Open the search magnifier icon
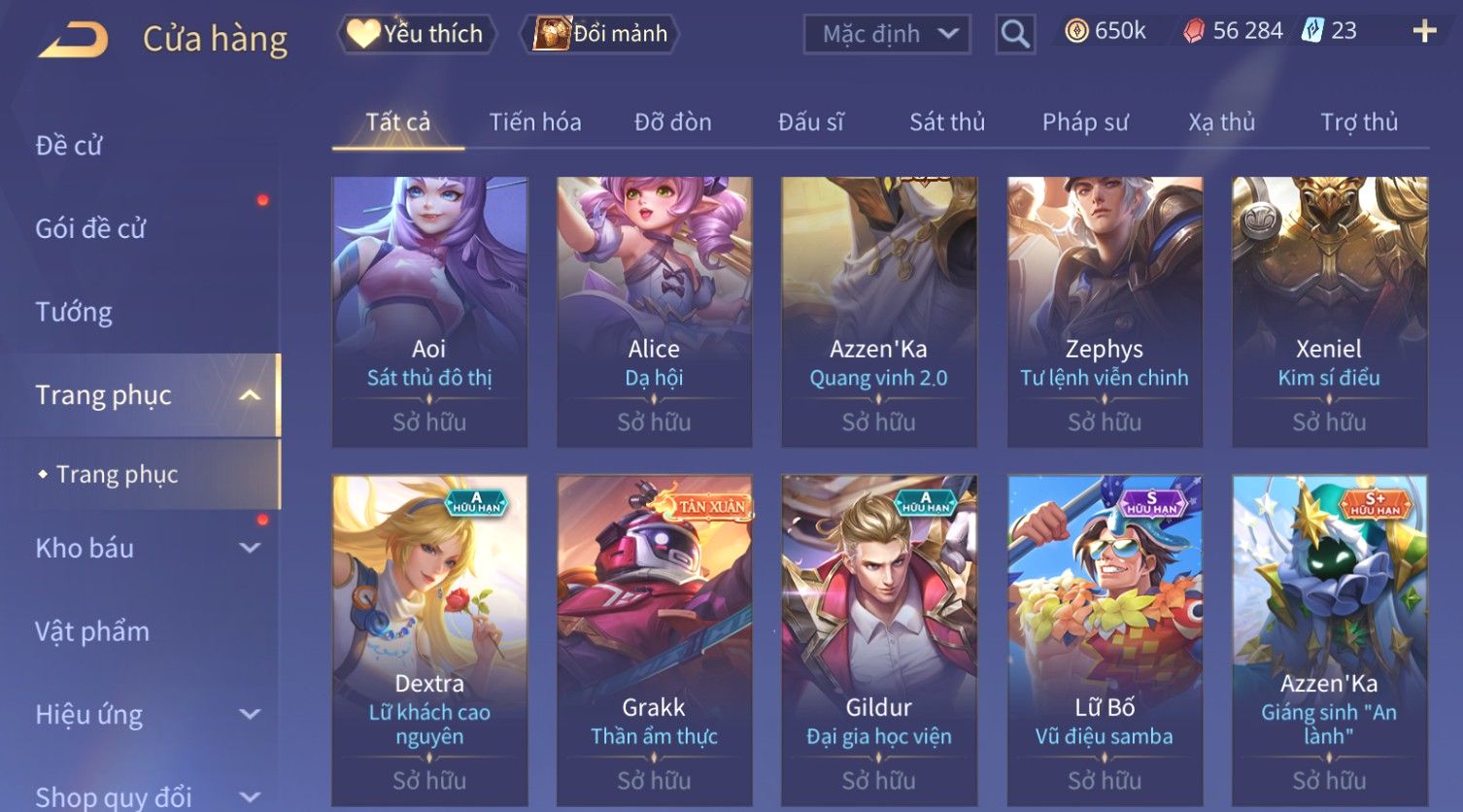The width and height of the screenshot is (1463, 812). 1015,34
